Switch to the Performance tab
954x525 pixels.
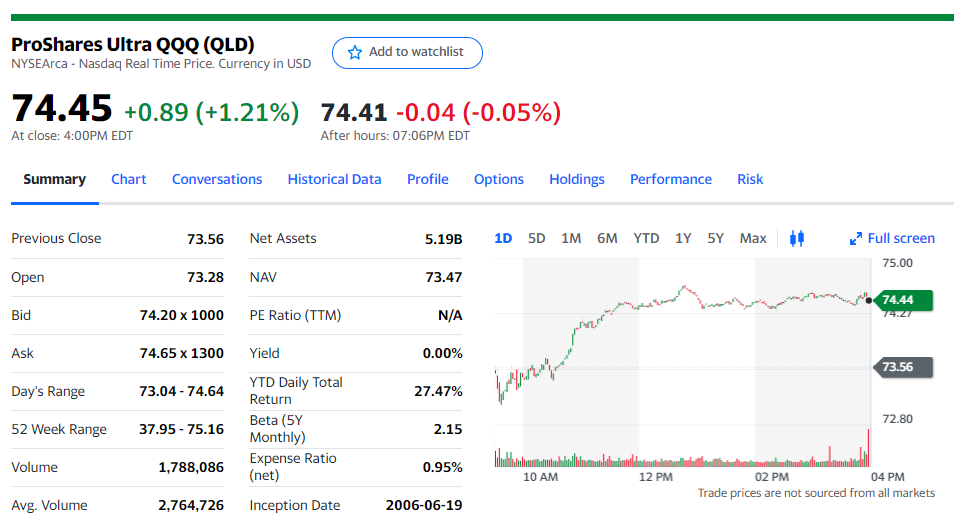(670, 179)
